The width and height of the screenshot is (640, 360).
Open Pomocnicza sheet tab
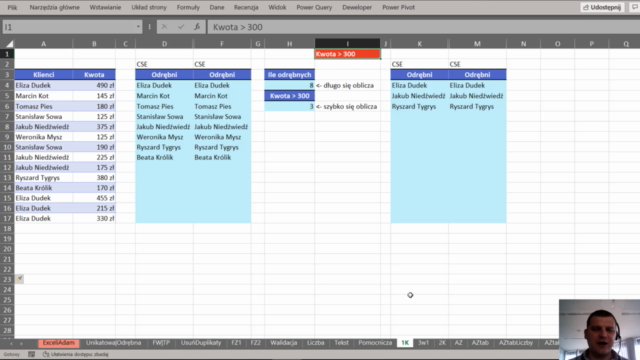point(375,343)
